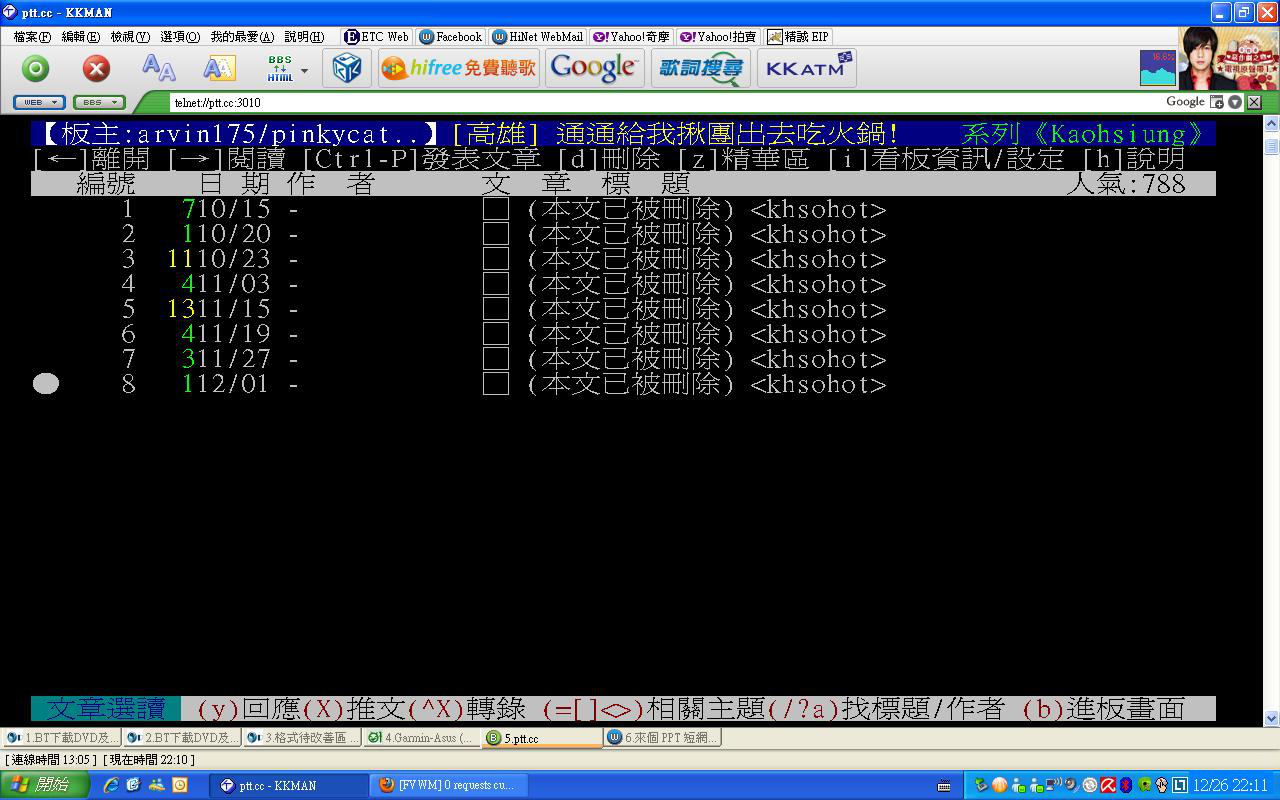Viewport: 1280px width, 800px height.
Task: Click the system clock showing 22:11
Action: point(1230,785)
